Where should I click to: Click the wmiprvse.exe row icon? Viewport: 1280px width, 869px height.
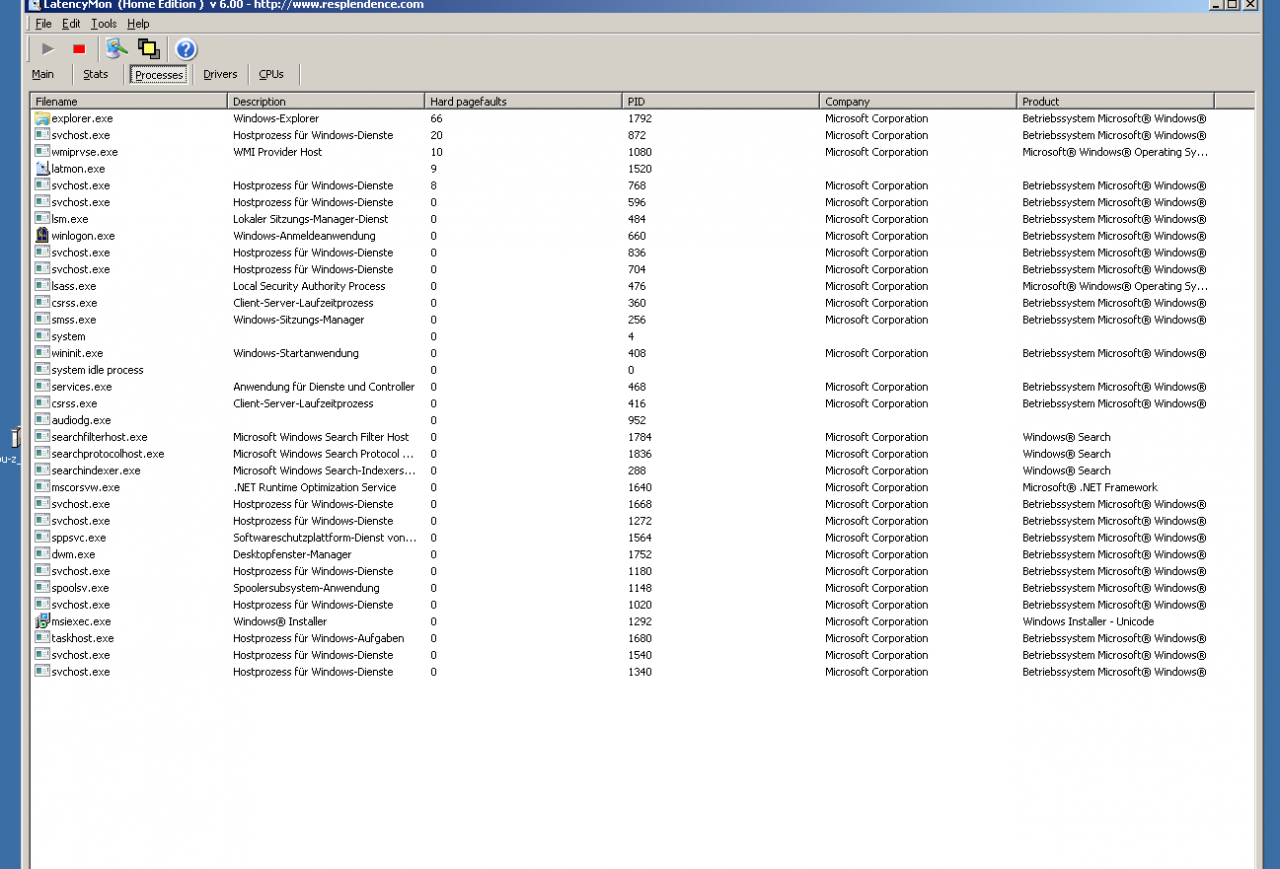point(42,151)
